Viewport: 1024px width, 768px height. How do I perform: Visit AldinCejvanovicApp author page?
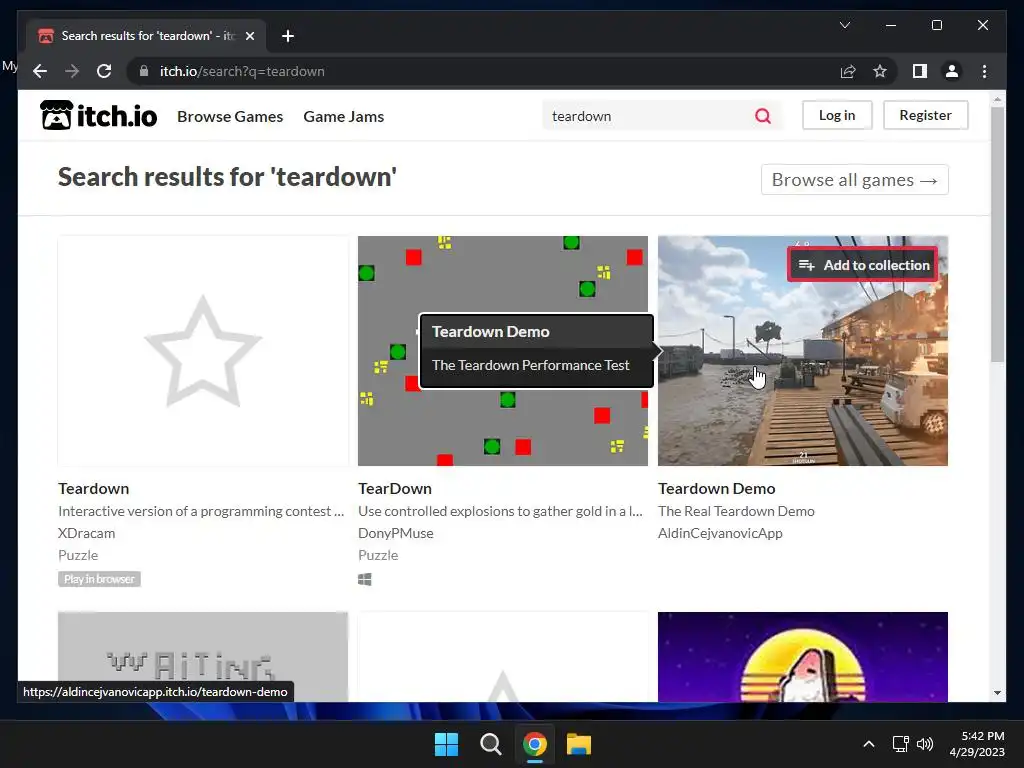720,533
